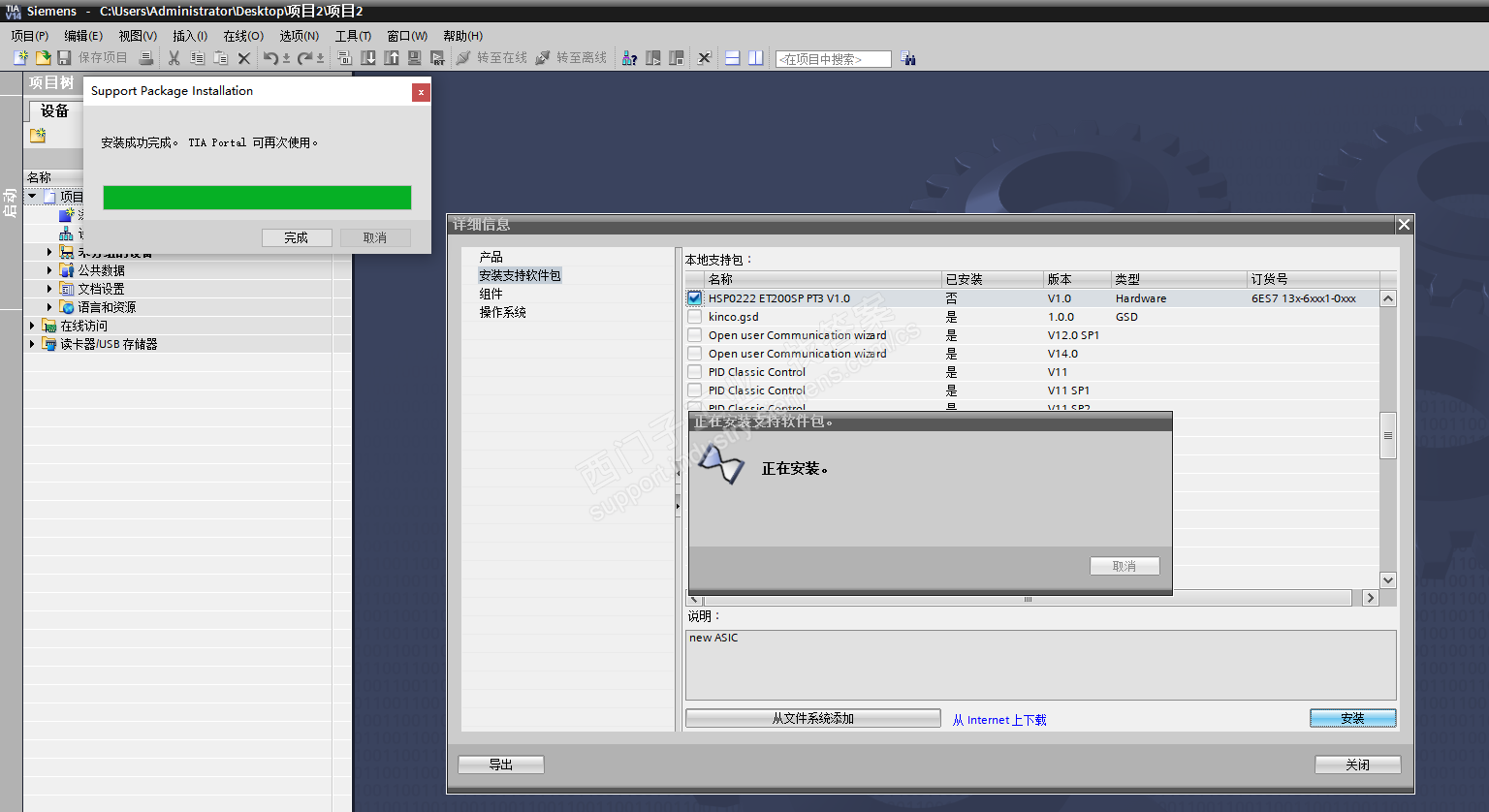1489x812 pixels.
Task: Click the Split editor vertically icon
Action: [x=756, y=58]
